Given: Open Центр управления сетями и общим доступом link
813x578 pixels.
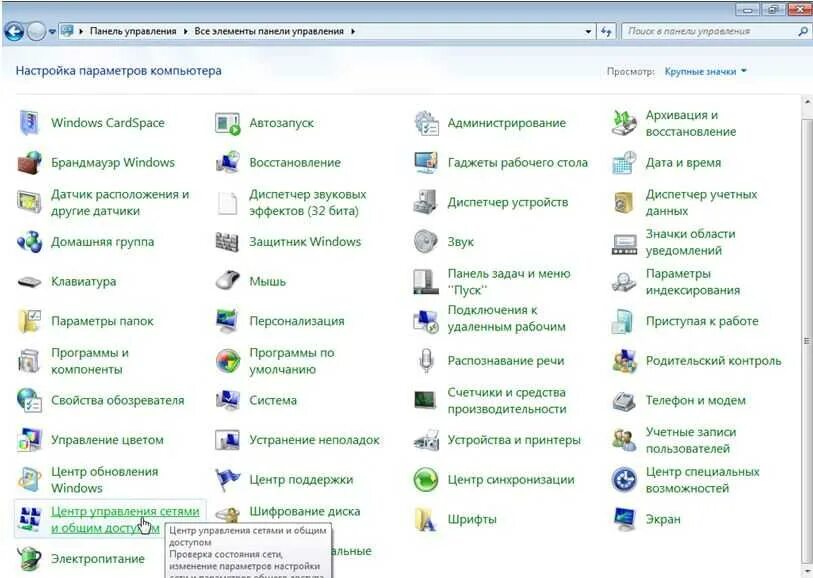Looking at the screenshot, I should [x=125, y=519].
